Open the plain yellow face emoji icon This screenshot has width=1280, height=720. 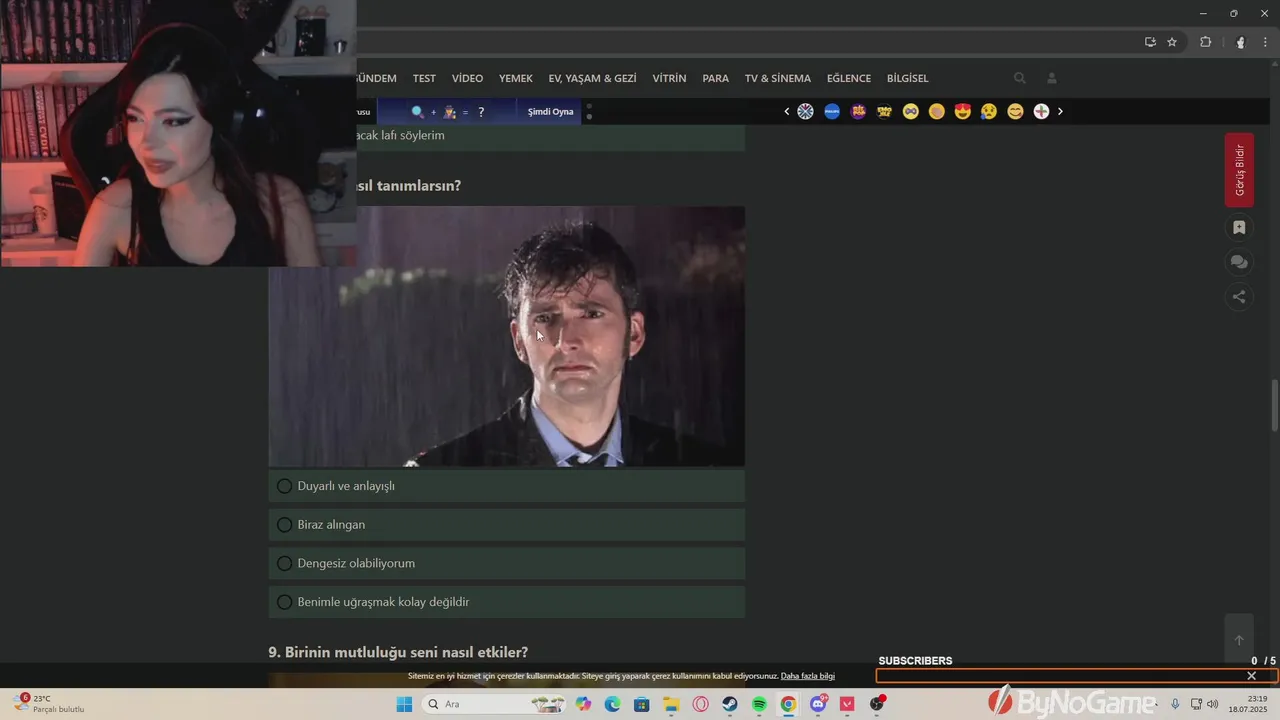[936, 111]
